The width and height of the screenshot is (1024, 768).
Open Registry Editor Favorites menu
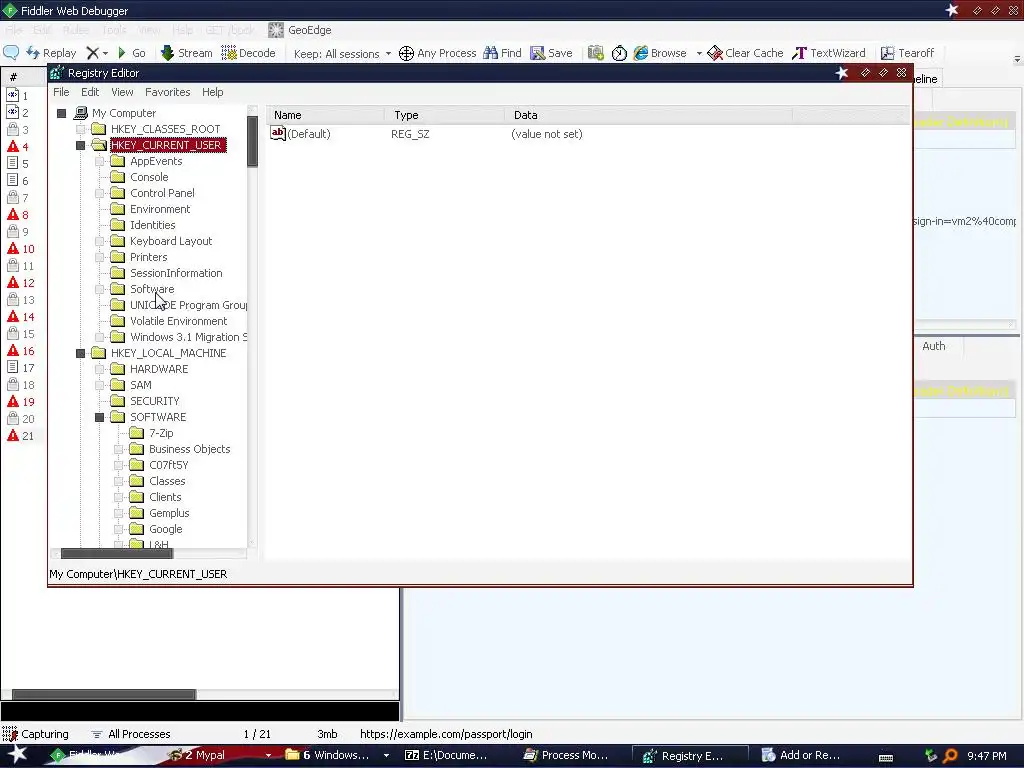click(168, 92)
